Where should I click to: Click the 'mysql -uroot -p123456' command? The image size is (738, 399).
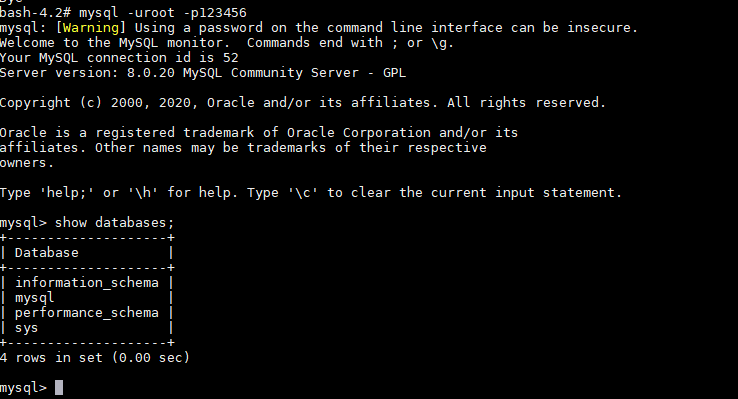coord(162,13)
